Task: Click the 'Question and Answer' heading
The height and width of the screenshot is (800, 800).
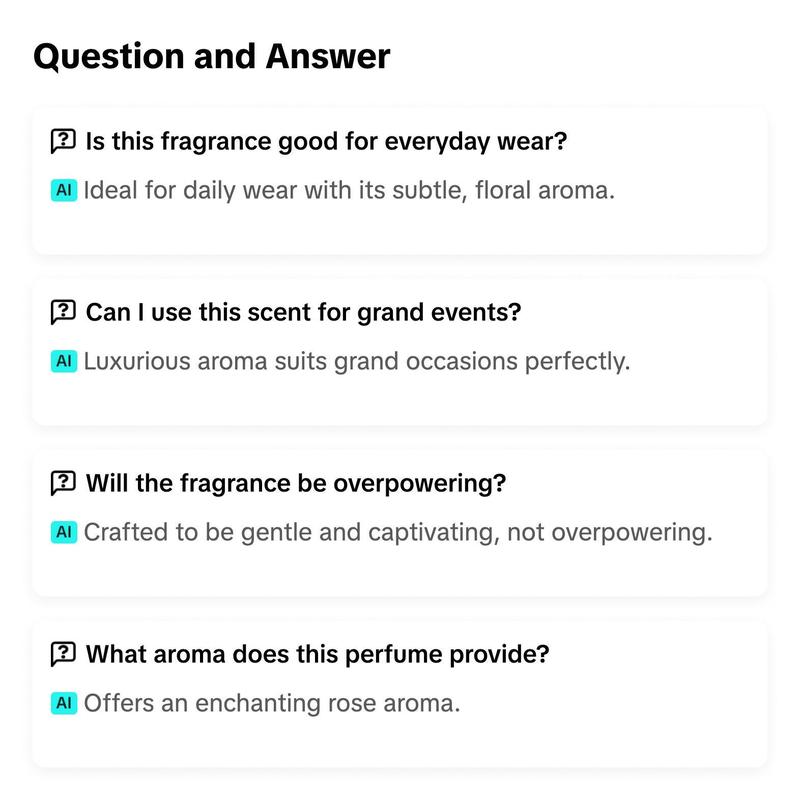Action: click(x=212, y=56)
